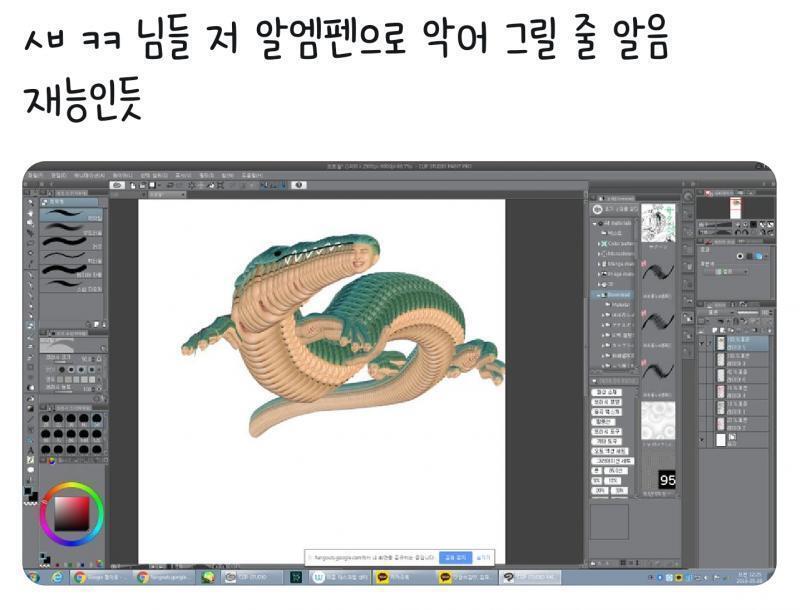Click the 그라데이션 세트 tag button
Image resolution: width=800 pixels, height=610 pixels.
coord(613,461)
